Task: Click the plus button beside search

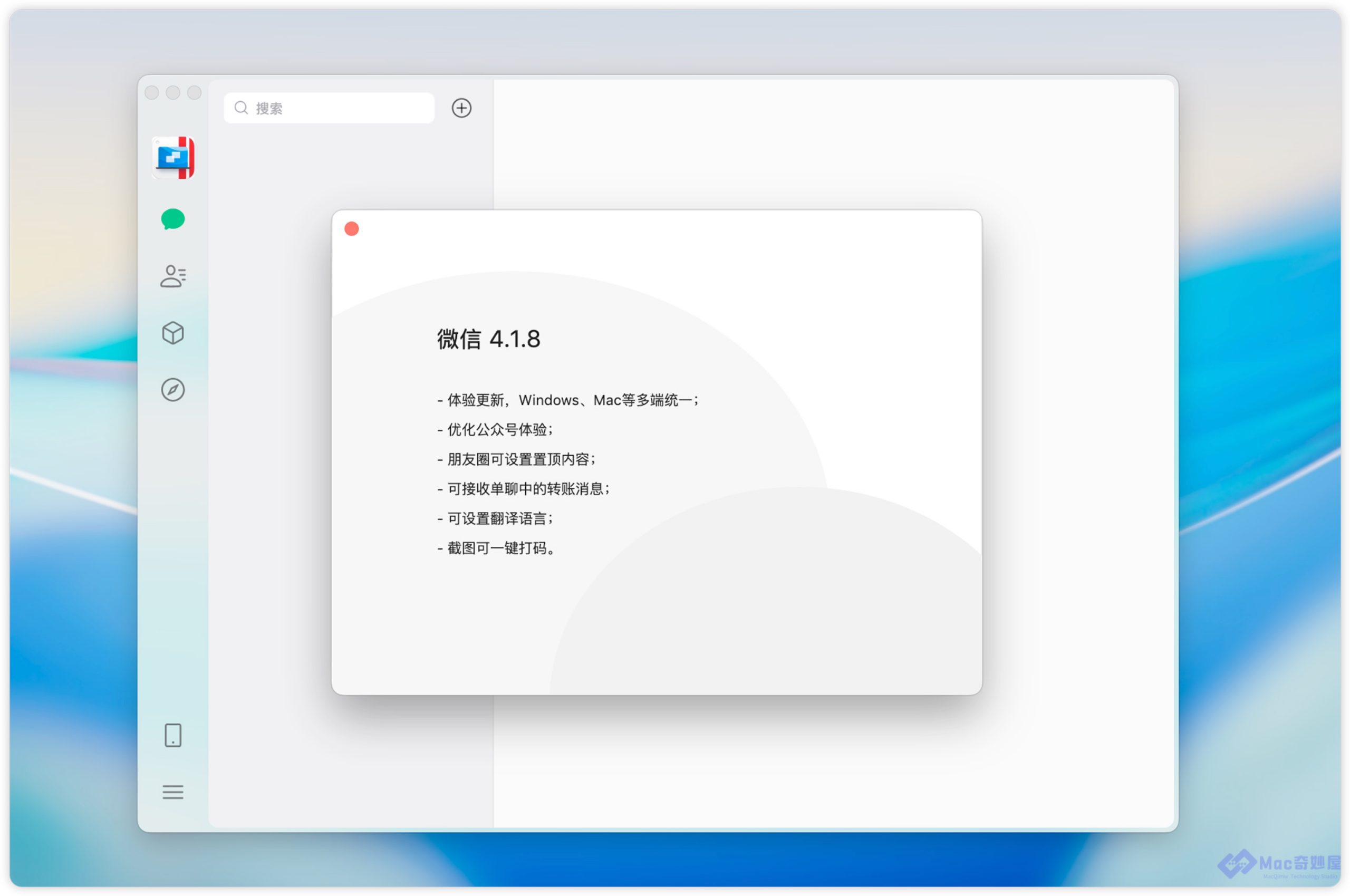Action: coord(461,108)
